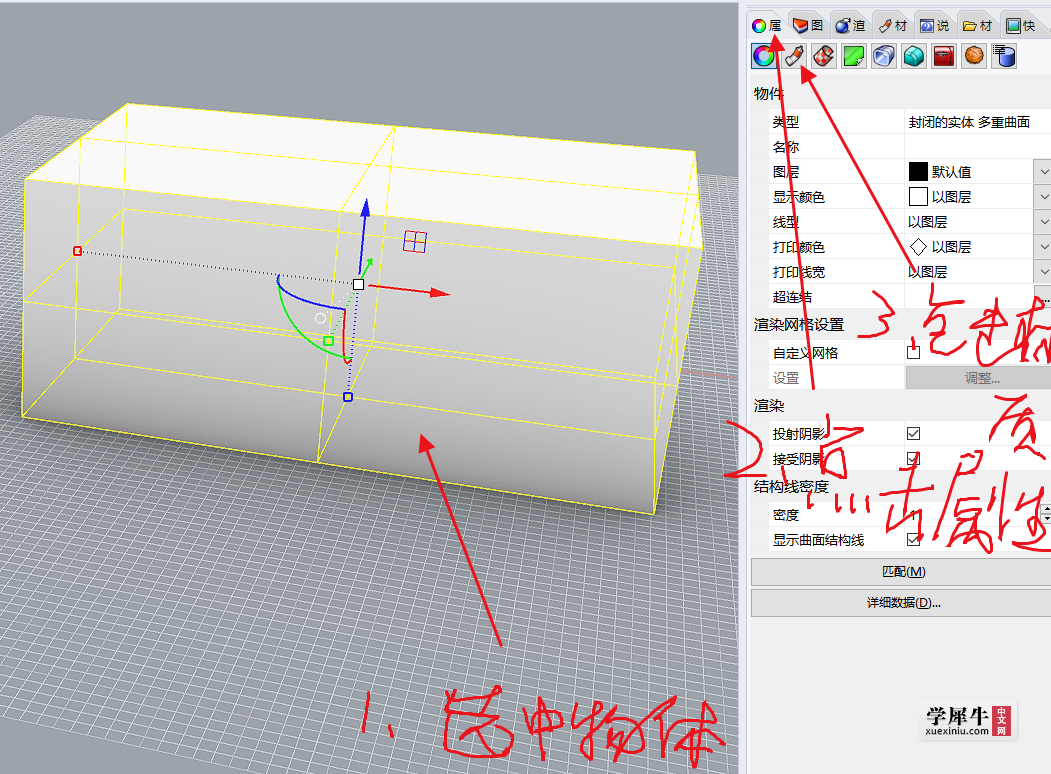This screenshot has width=1051, height=774.
Task: Toggle the 接受阴影 checkbox
Action: (x=914, y=458)
